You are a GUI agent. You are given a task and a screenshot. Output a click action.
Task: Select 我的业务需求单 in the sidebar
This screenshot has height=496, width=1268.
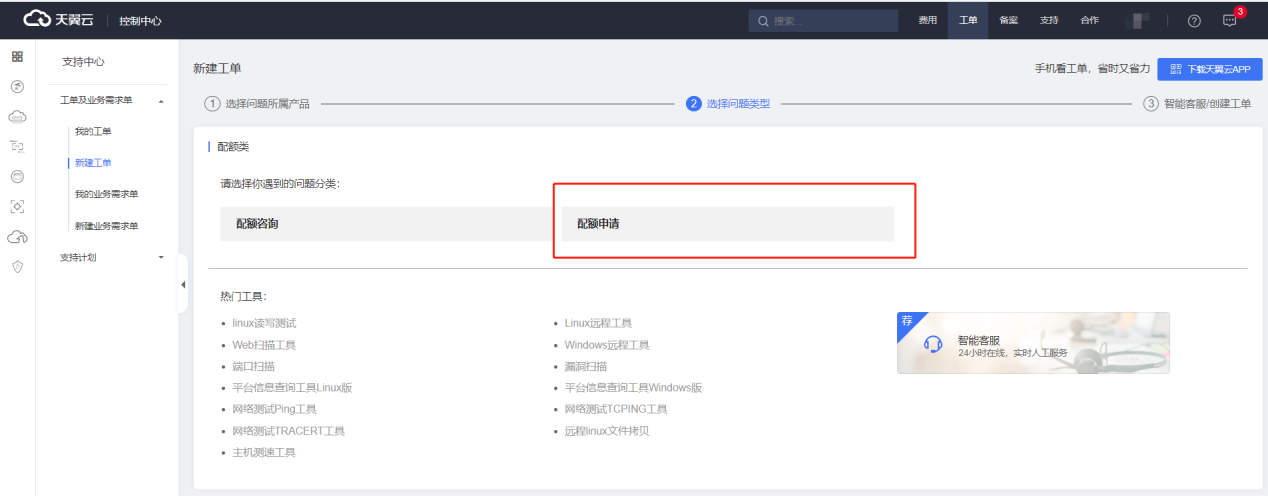point(106,194)
